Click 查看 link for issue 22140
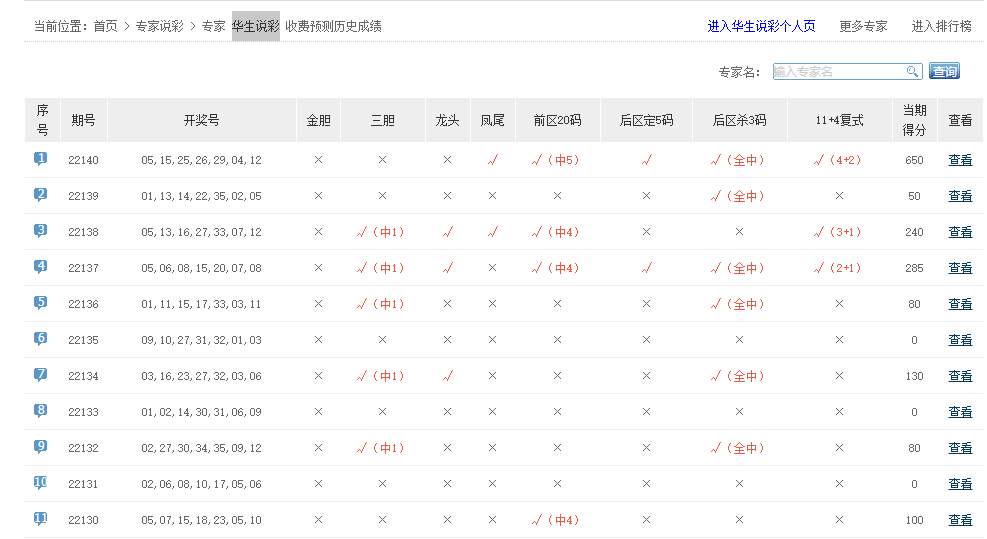 tap(960, 160)
